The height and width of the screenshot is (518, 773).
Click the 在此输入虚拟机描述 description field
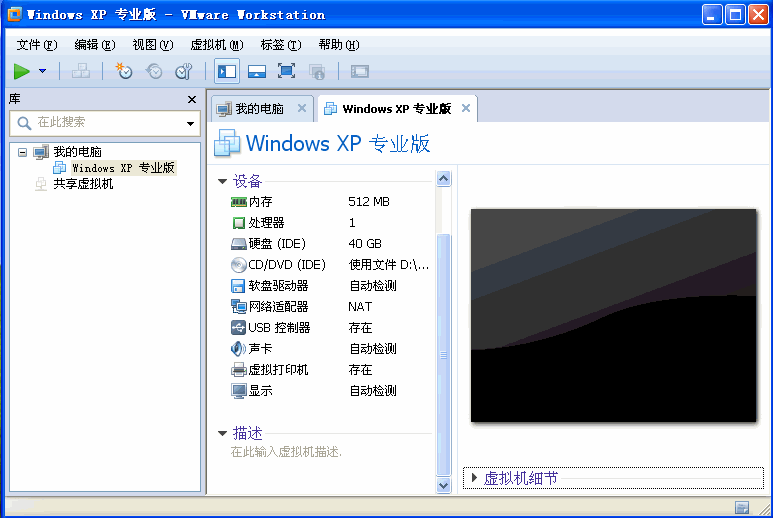click(x=286, y=452)
